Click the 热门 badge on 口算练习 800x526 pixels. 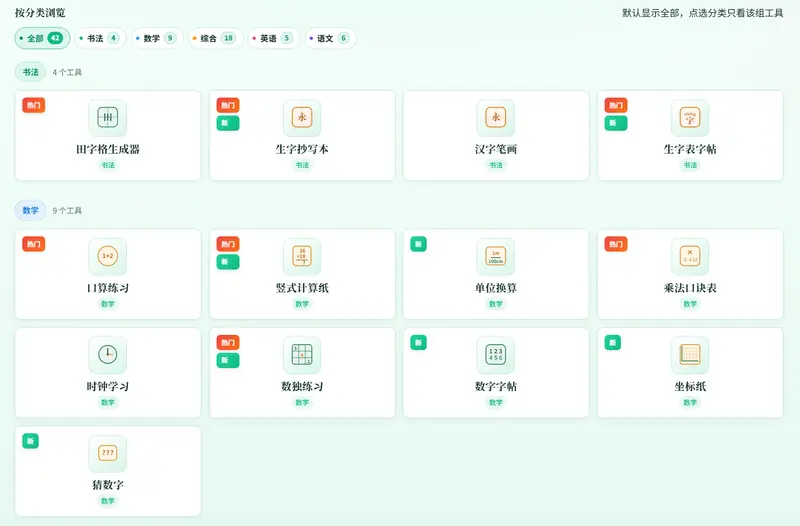pyautogui.click(x=34, y=244)
